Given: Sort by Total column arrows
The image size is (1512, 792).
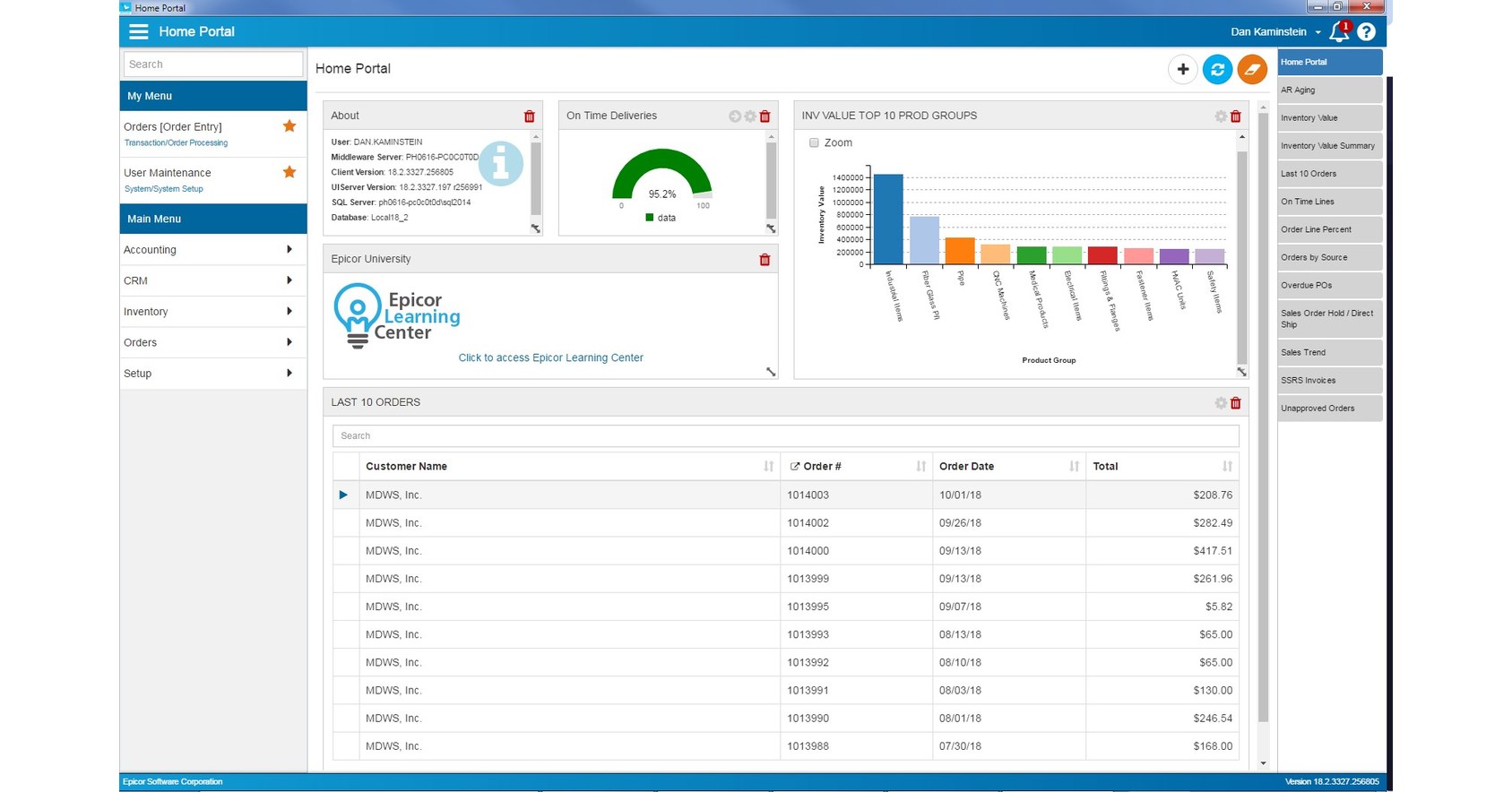Looking at the screenshot, I should click(x=1227, y=467).
